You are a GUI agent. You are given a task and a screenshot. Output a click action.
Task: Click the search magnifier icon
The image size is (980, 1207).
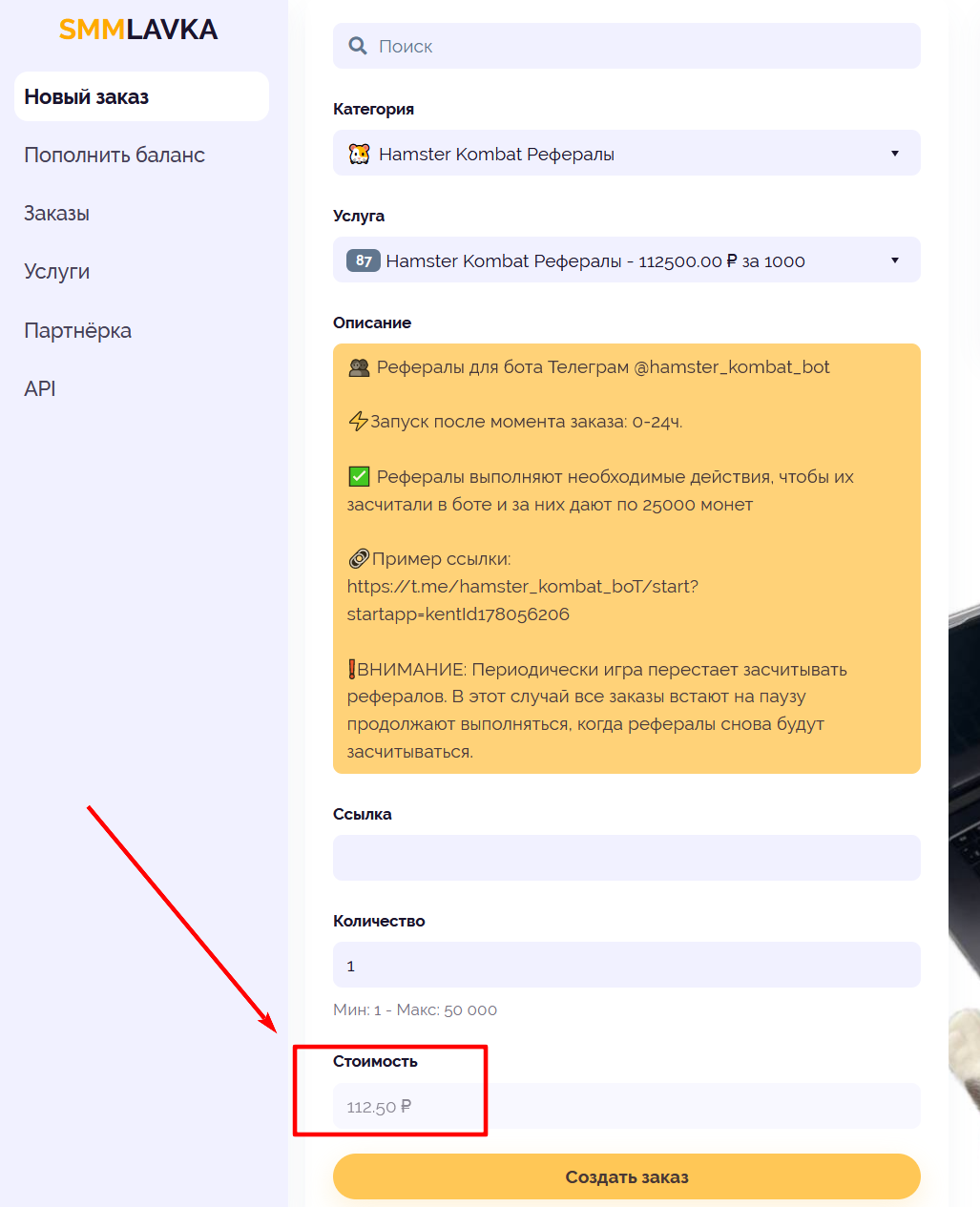[x=358, y=46]
